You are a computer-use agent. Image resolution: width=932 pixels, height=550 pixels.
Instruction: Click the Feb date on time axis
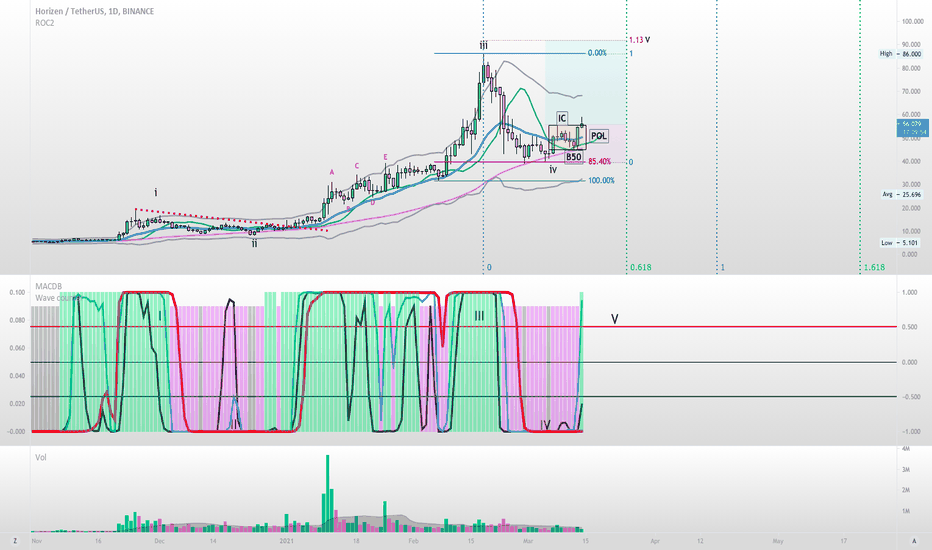pos(414,541)
